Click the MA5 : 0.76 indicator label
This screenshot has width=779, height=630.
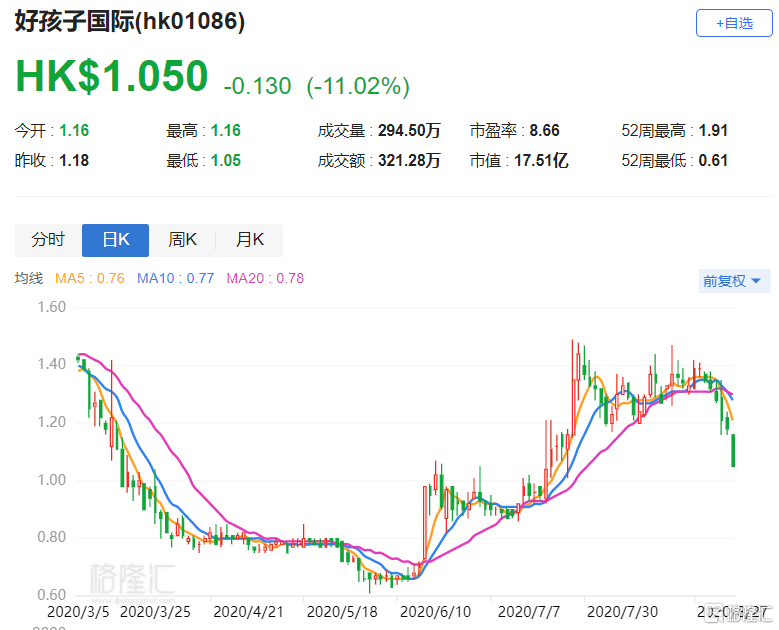[89, 278]
